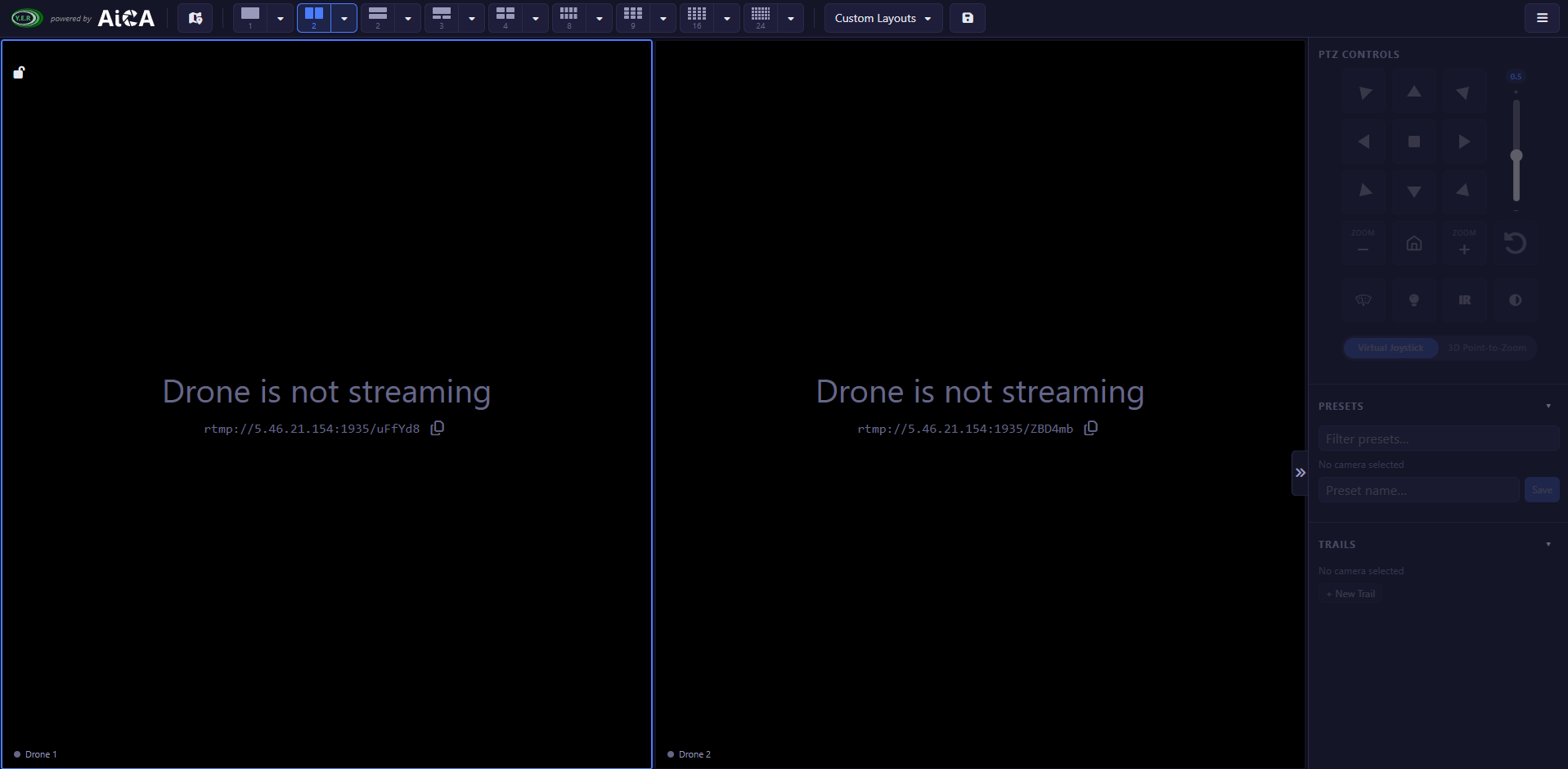Open dropdown arrow next to layout 9

(663, 18)
